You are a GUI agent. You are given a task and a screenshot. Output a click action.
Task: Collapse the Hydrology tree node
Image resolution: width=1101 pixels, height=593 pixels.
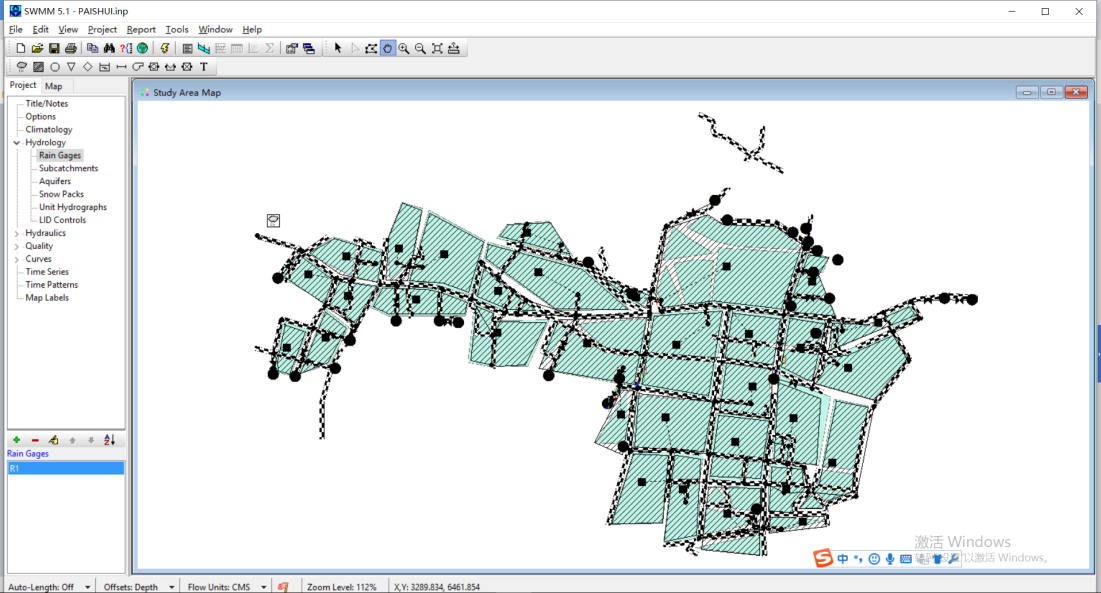(x=16, y=143)
